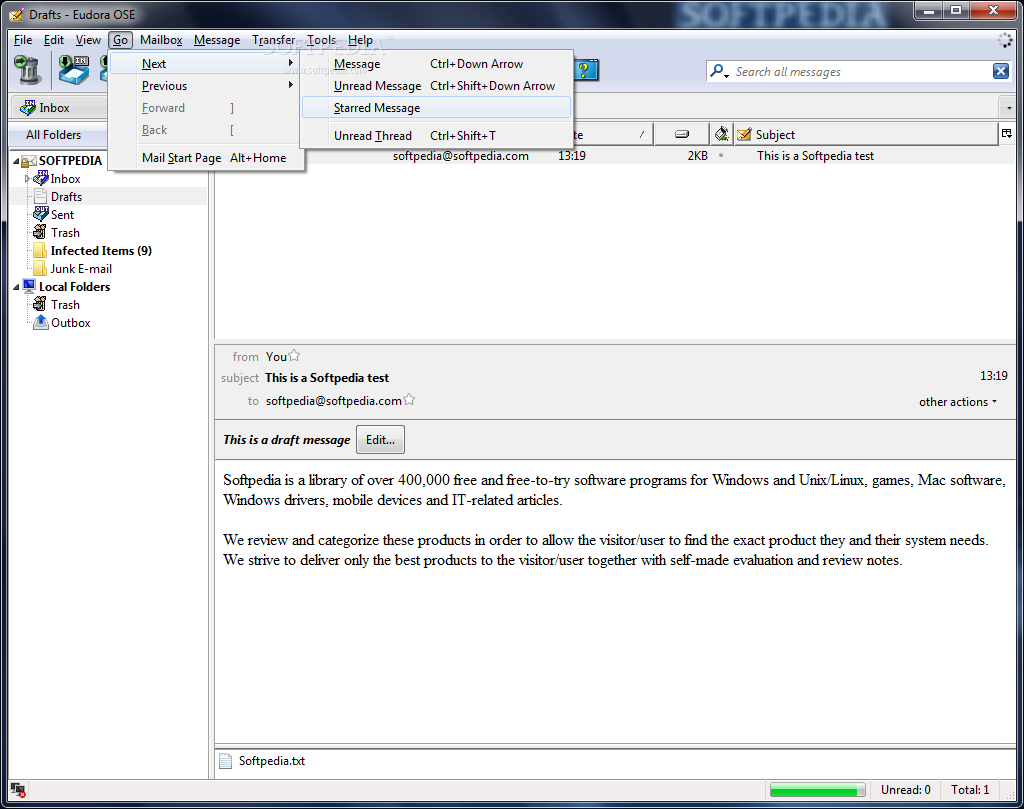1024x809 pixels.
Task: Click the Unread: 0 status entry
Action: click(x=905, y=790)
